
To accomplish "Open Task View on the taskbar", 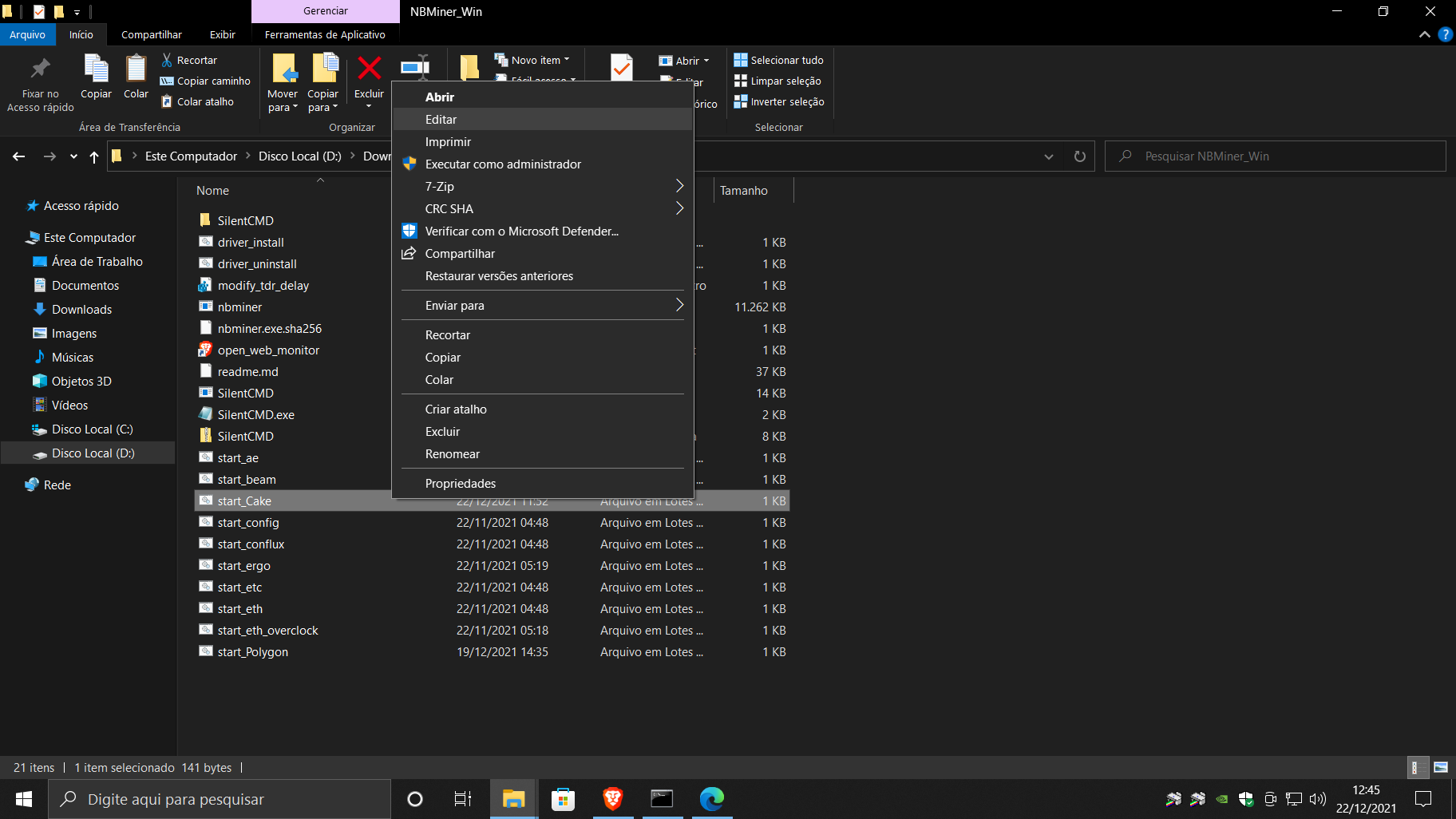I will coord(463,799).
